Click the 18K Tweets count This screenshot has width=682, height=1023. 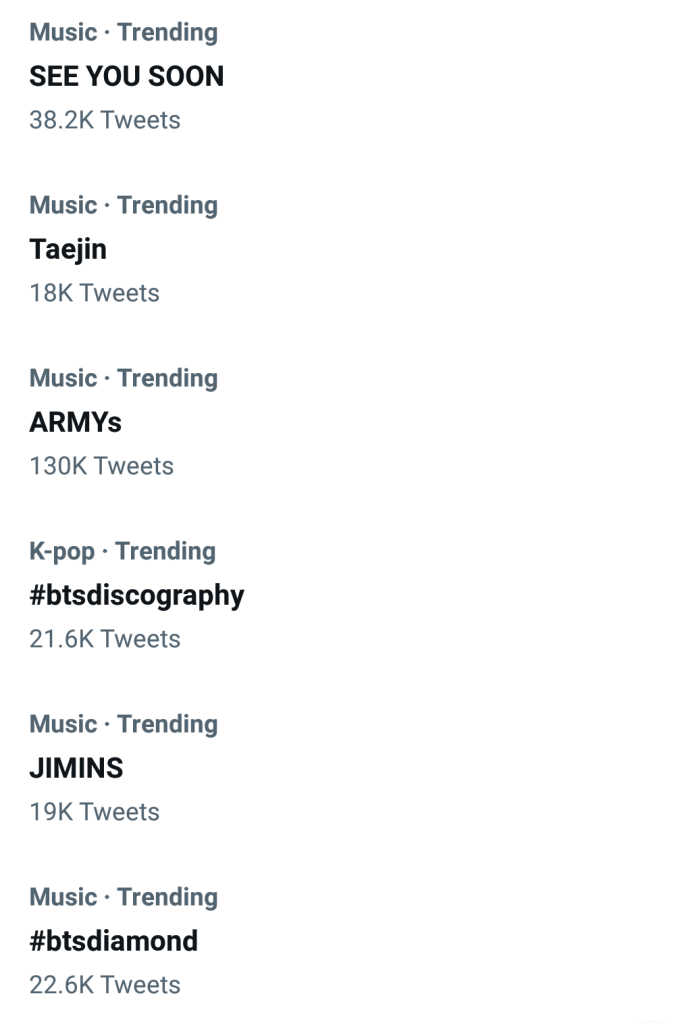pos(94,293)
